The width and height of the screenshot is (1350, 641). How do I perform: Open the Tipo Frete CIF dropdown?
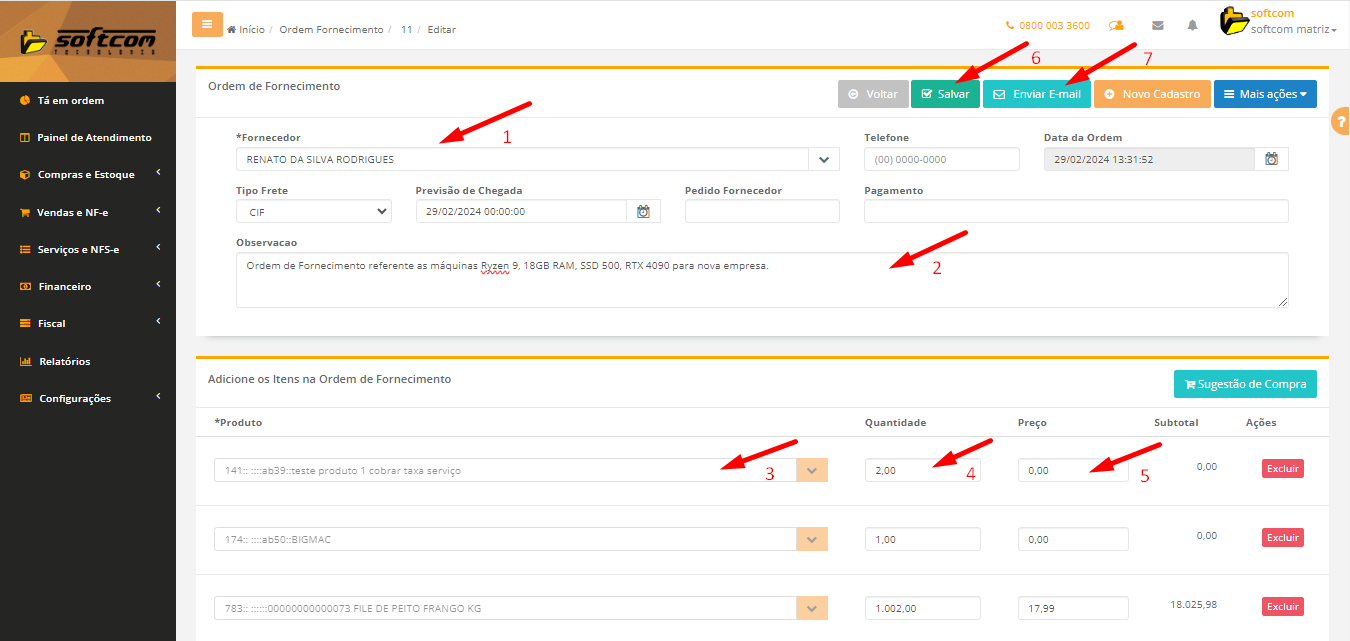click(x=313, y=211)
